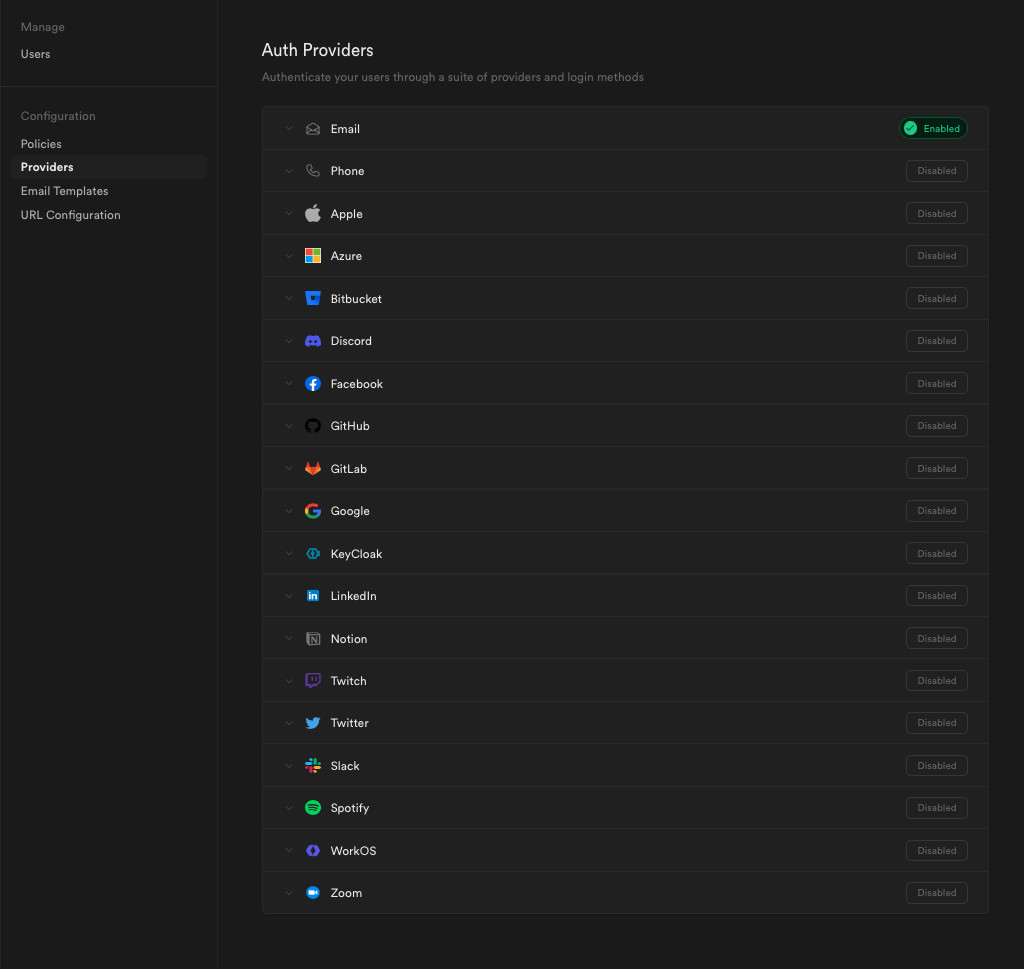Toggle the Enabled badge on Email
1024x969 pixels.
(x=933, y=128)
